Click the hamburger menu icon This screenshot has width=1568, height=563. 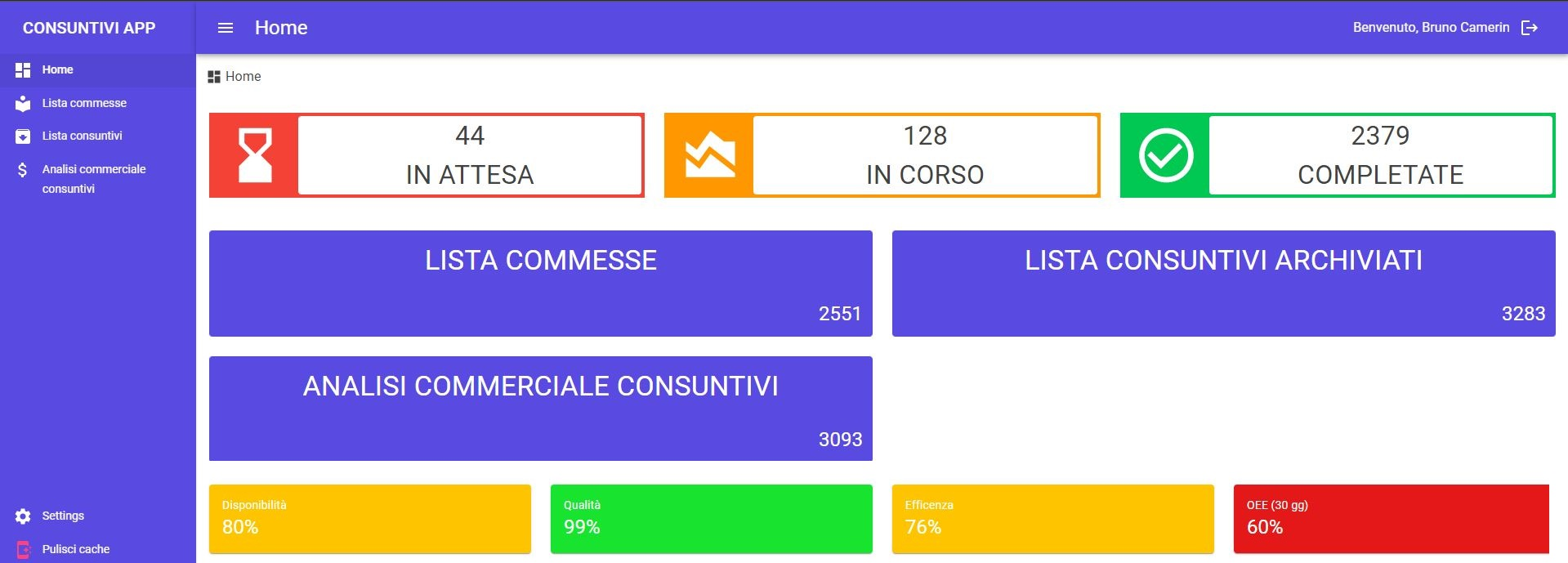226,28
